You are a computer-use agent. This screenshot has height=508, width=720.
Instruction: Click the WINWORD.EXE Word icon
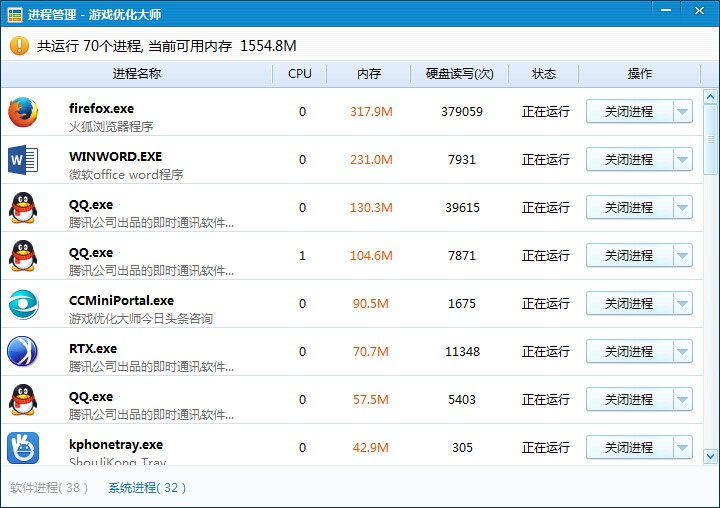click(x=22, y=160)
